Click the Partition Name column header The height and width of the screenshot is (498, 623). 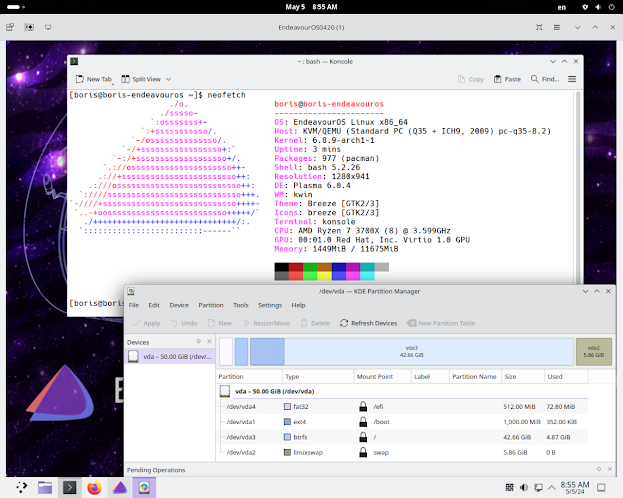point(475,376)
